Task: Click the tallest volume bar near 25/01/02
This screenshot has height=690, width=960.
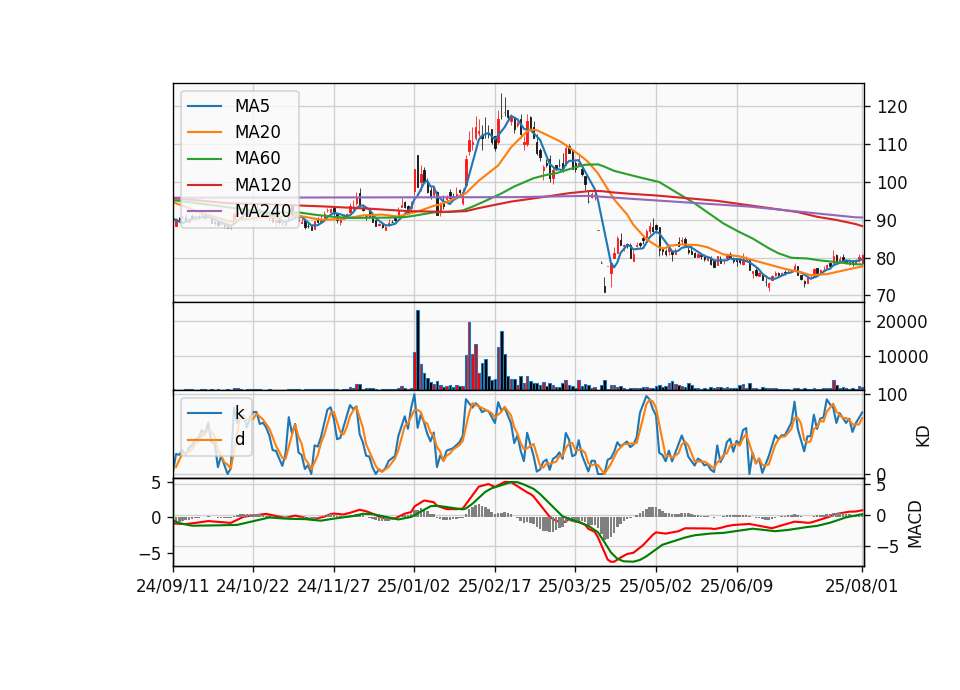Action: pyautogui.click(x=418, y=350)
